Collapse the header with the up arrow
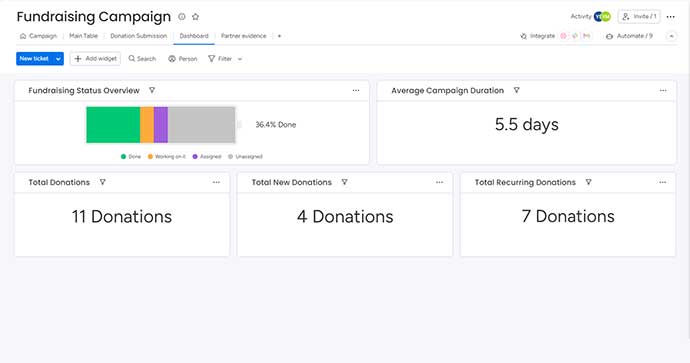The width and height of the screenshot is (690, 363). click(672, 36)
